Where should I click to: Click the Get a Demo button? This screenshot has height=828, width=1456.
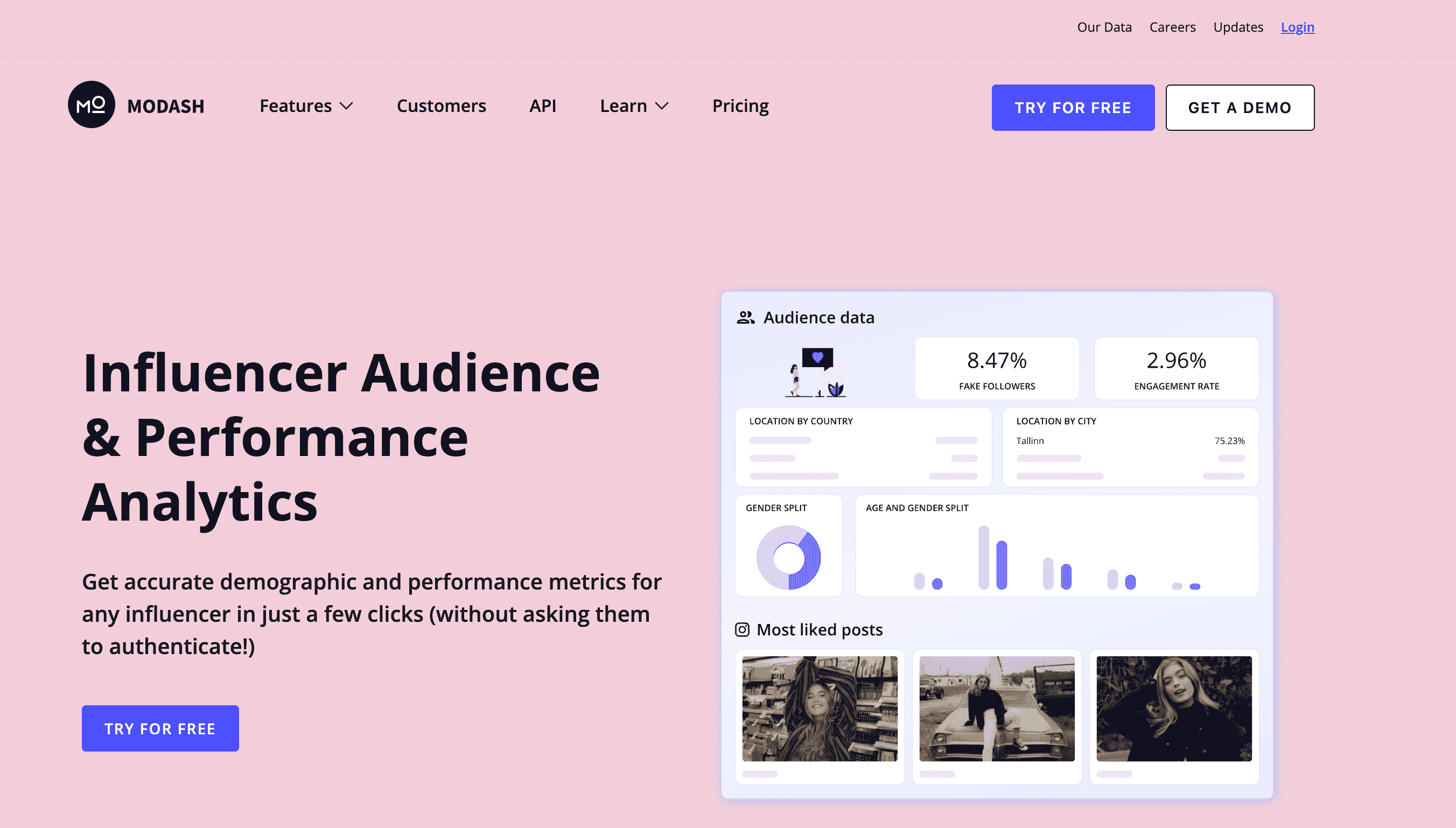click(x=1240, y=107)
